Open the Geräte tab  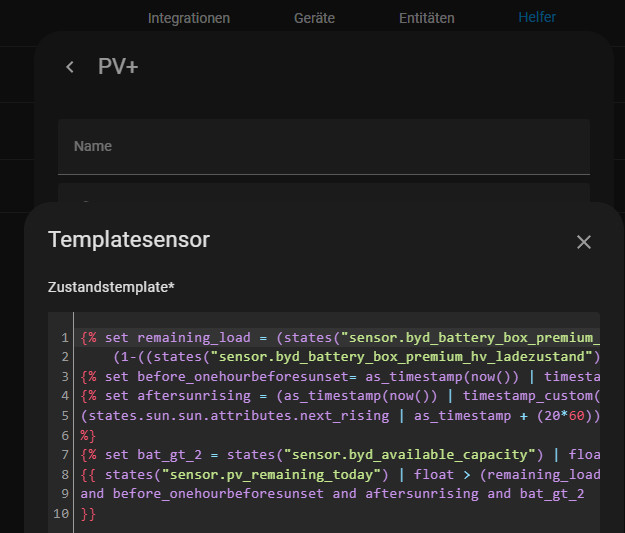tap(314, 18)
